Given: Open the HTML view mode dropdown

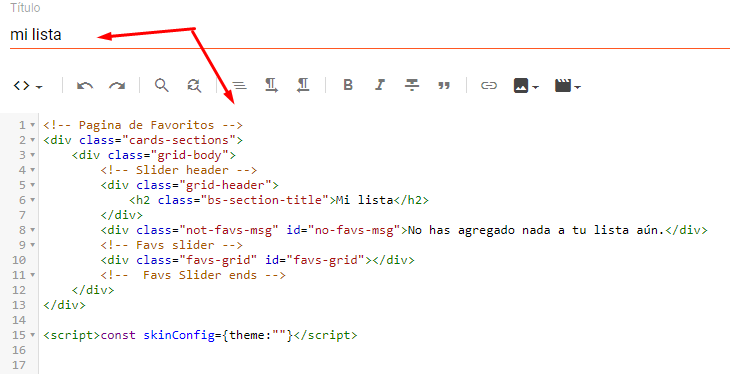Looking at the screenshot, I should tap(28, 86).
